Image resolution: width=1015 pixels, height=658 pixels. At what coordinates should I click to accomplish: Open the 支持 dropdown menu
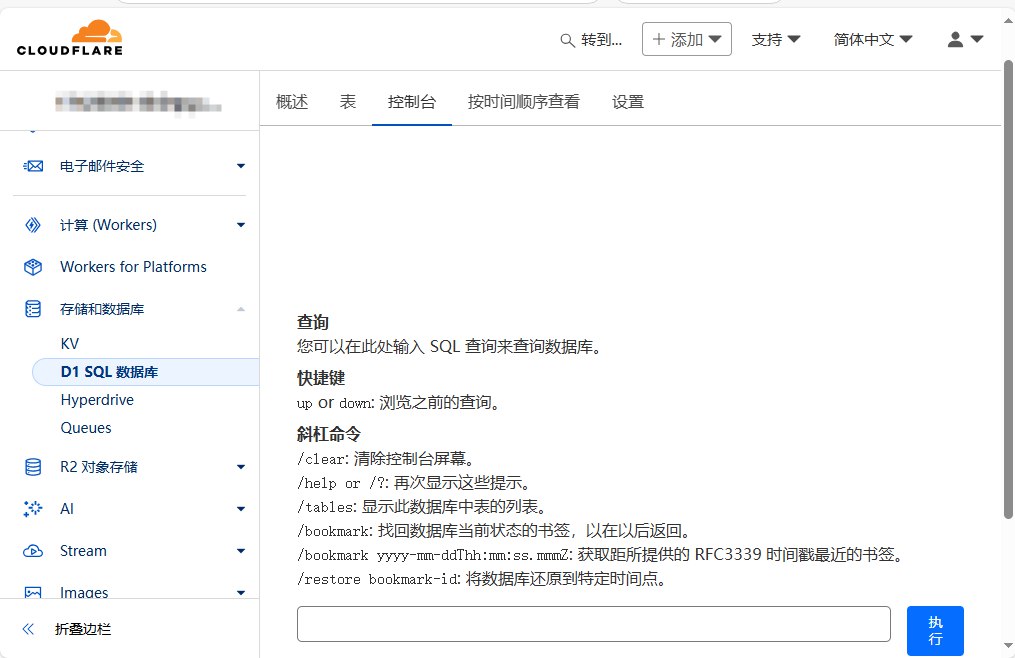(x=775, y=40)
